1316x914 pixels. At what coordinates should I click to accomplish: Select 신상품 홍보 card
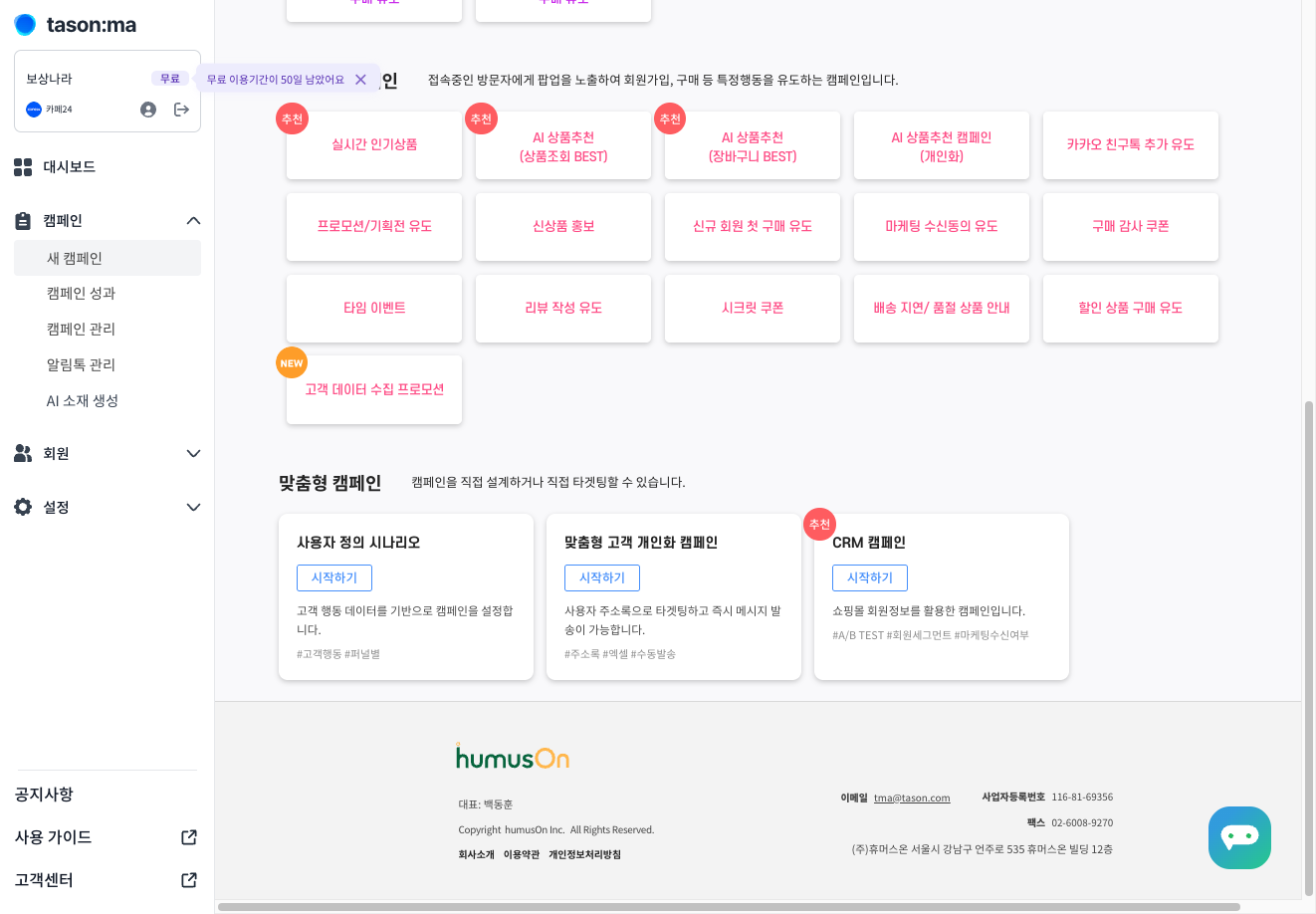tap(563, 227)
